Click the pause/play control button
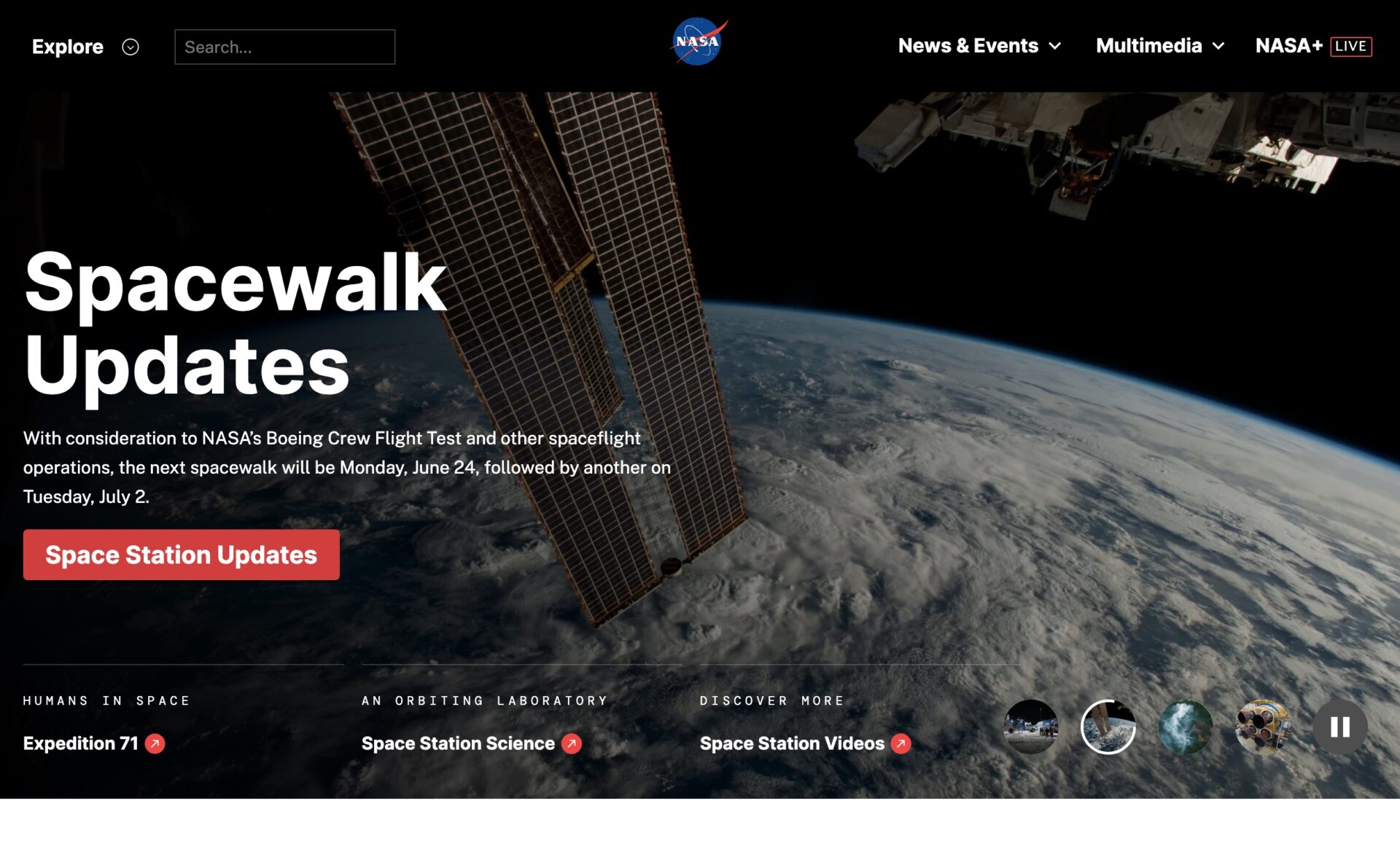This screenshot has height=849, width=1400. (1340, 727)
